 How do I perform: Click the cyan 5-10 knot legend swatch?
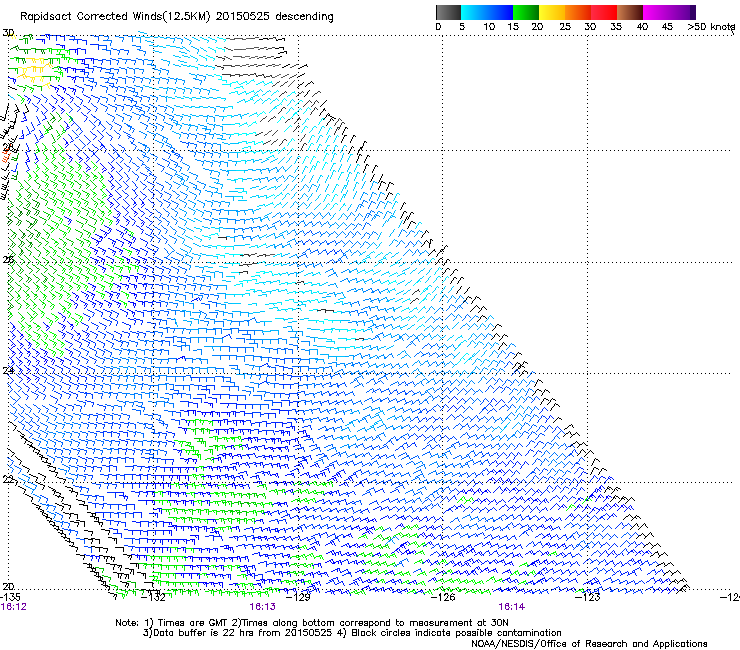click(473, 12)
